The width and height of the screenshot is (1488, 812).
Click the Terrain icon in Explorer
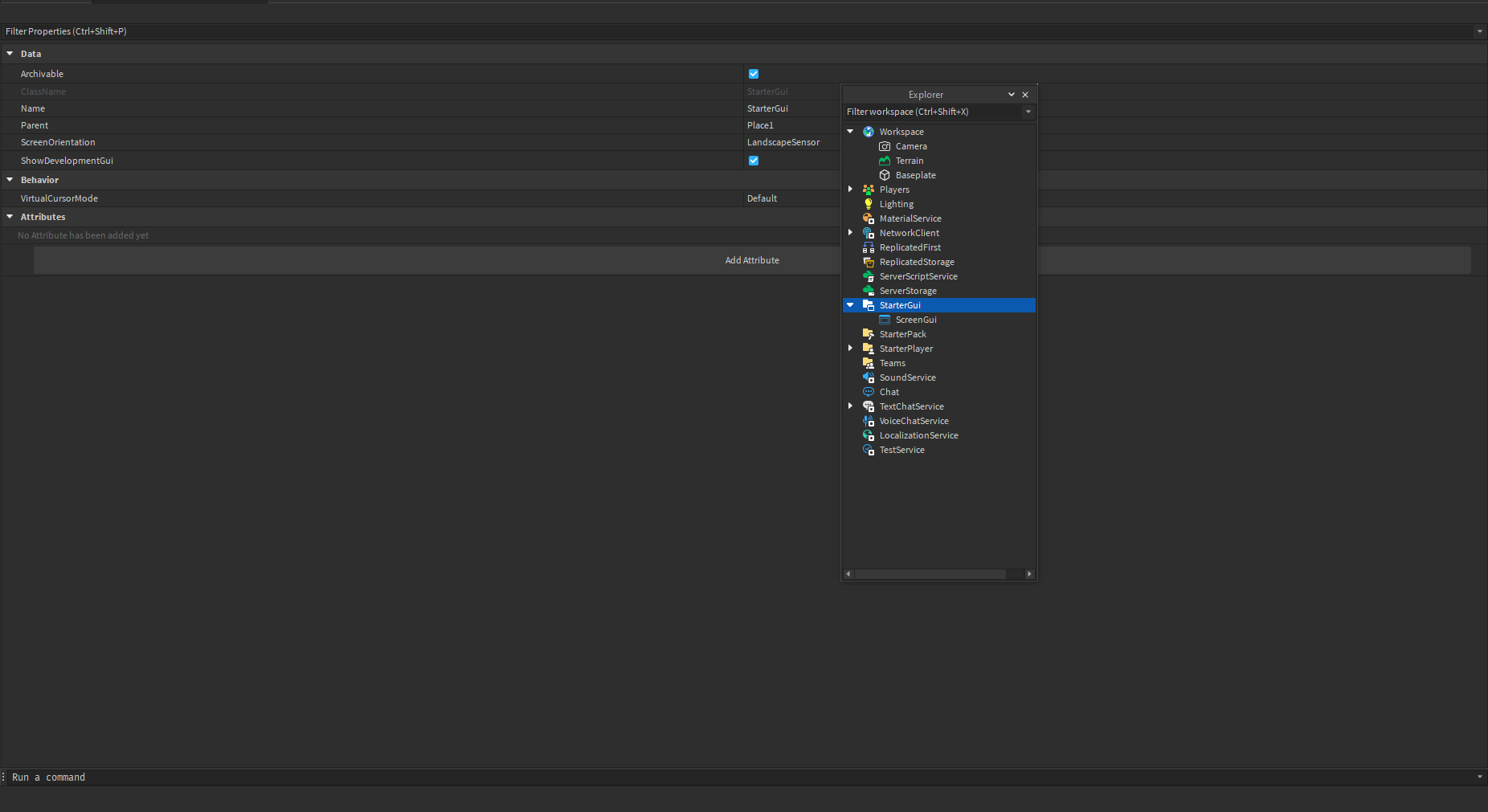(x=885, y=161)
